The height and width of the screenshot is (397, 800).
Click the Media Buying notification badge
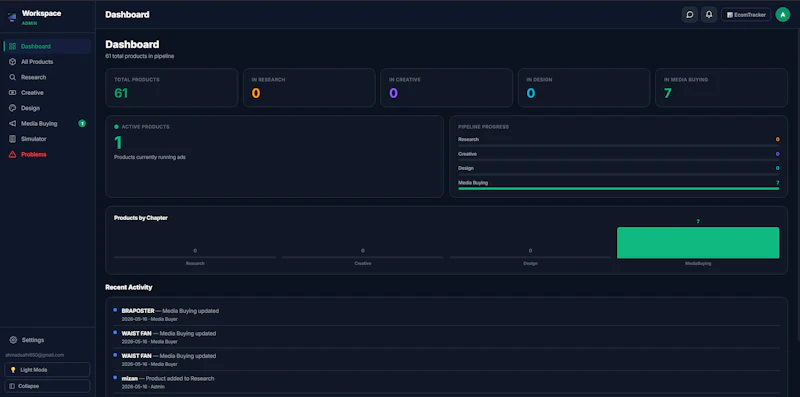(x=82, y=123)
